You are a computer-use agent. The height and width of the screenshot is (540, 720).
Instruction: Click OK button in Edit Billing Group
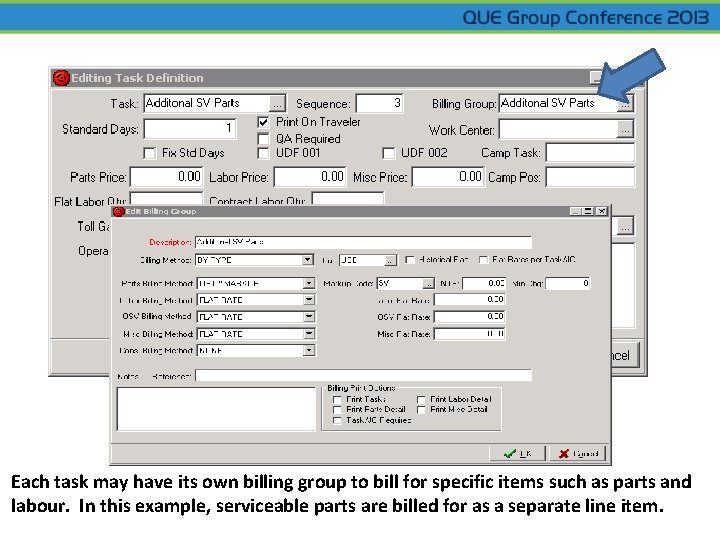coord(517,454)
